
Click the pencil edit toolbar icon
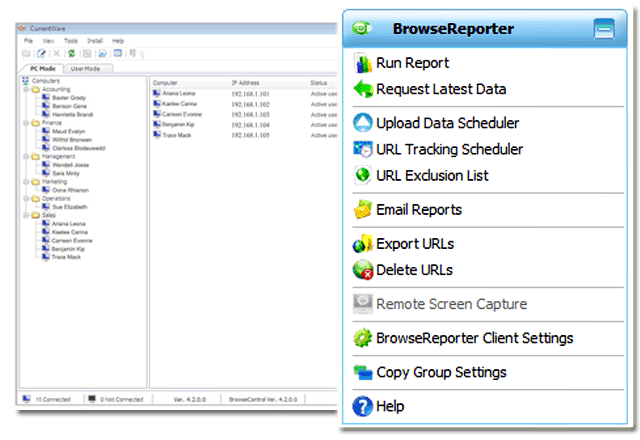41,53
